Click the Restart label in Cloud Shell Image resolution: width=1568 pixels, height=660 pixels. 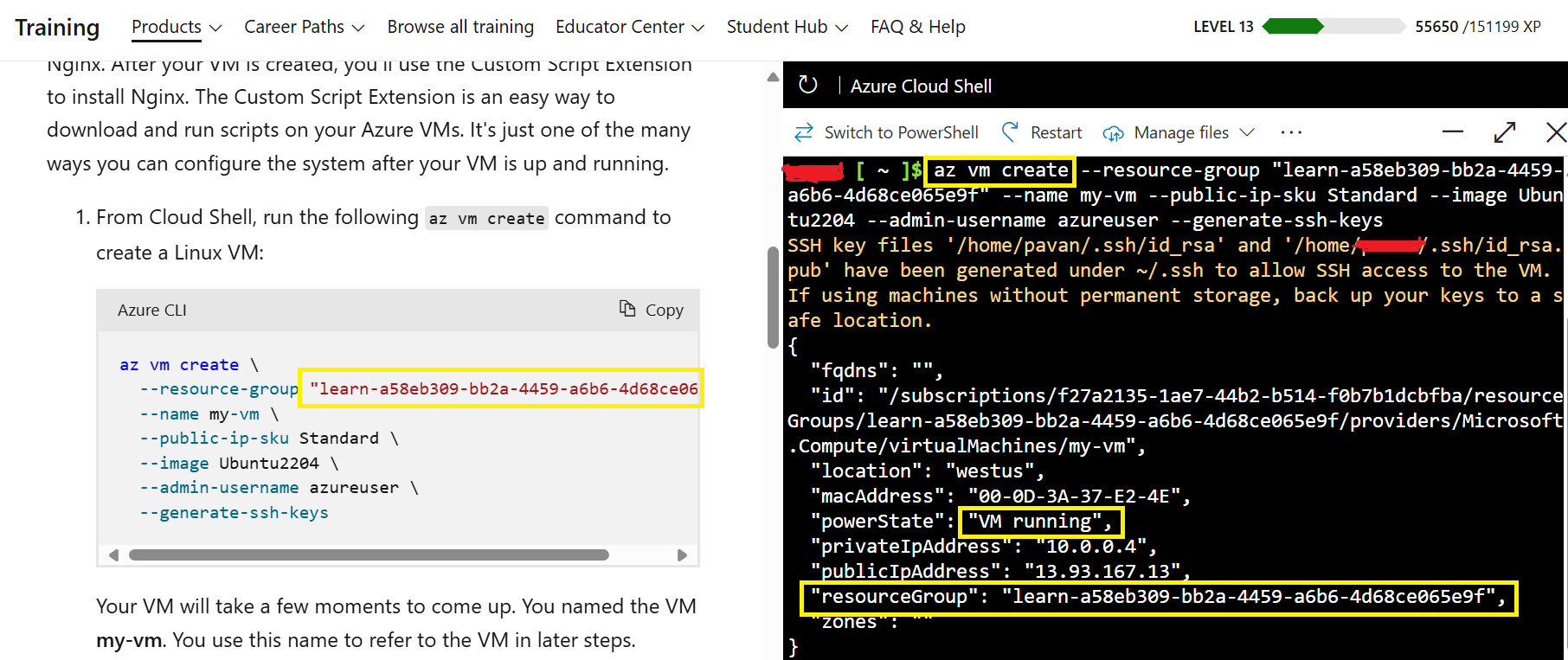(x=1056, y=132)
